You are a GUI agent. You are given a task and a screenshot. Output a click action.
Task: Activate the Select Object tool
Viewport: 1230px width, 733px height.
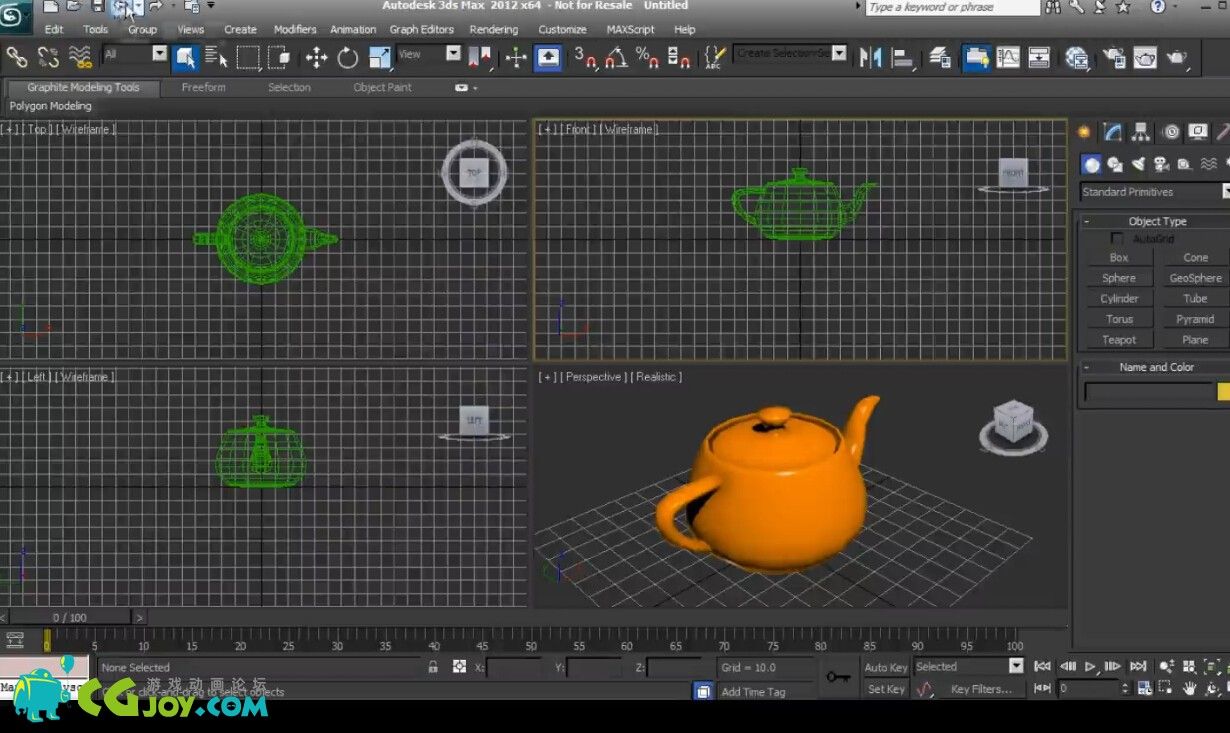[x=186, y=57]
